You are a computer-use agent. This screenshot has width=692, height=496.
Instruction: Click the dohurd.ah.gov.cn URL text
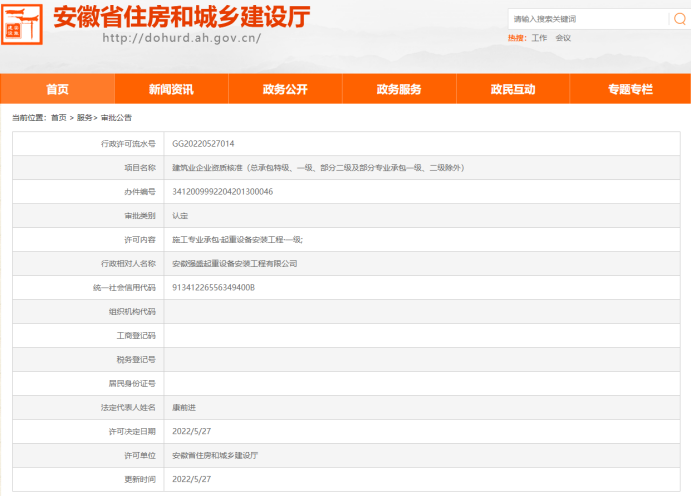pos(181,38)
